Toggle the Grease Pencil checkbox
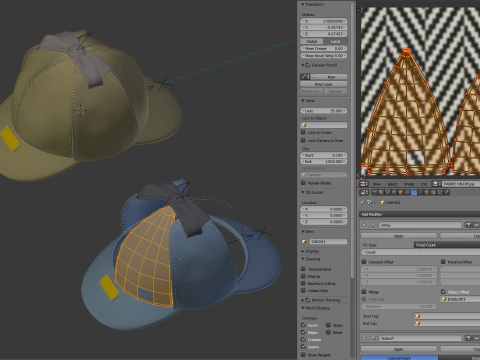Image resolution: width=480 pixels, height=360 pixels. 308,65
